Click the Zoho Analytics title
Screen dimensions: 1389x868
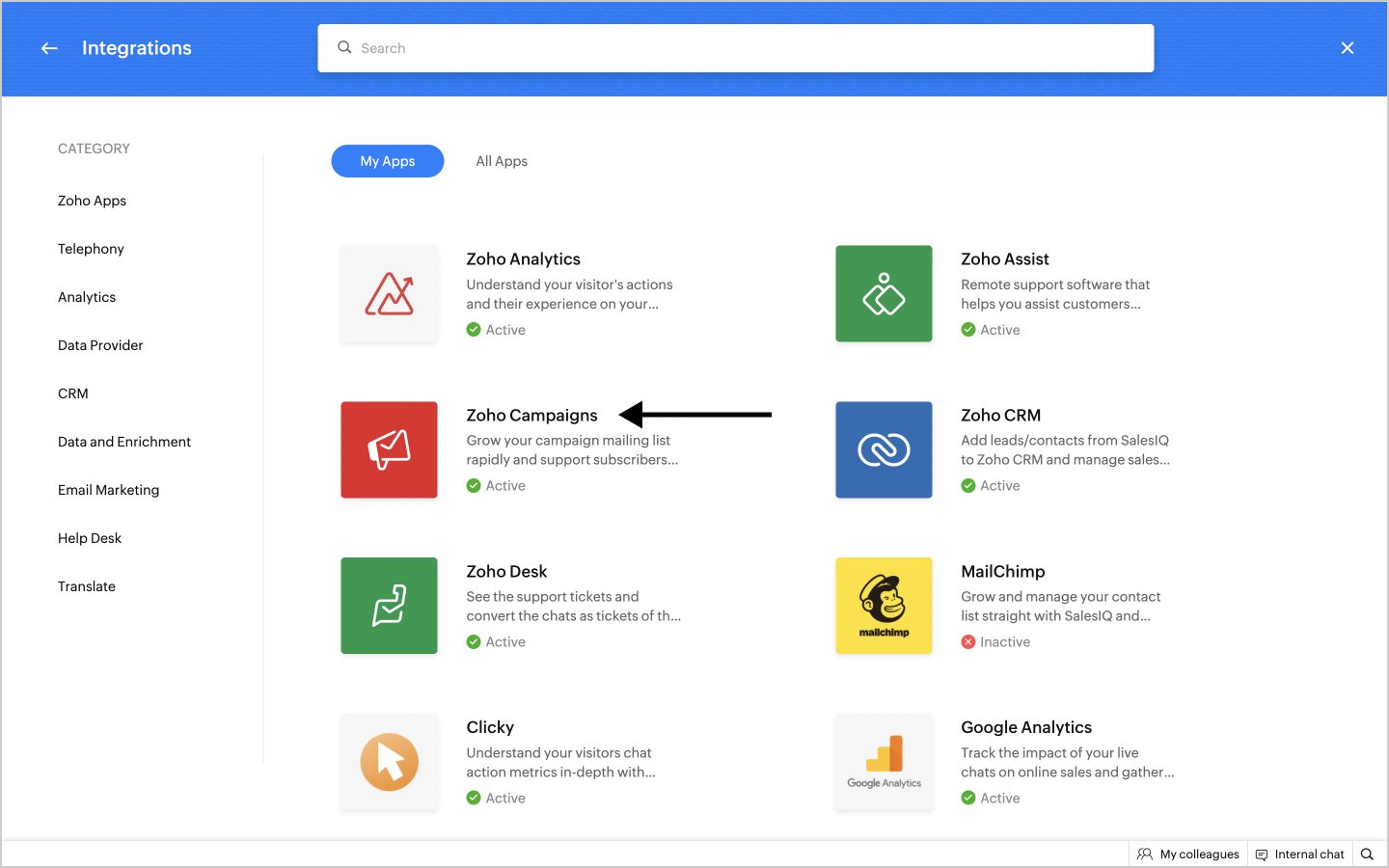[524, 259]
